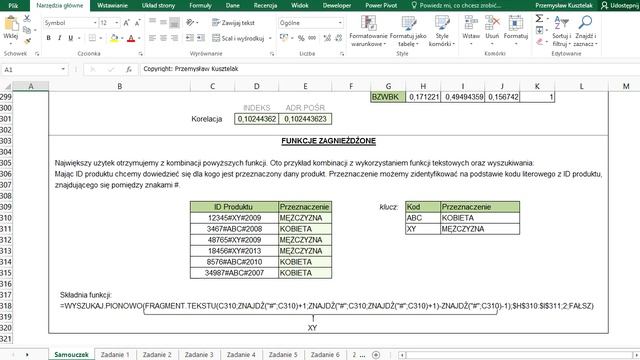The width and height of the screenshot is (640, 360).
Task: Click the Udostępnij share button
Action: click(620, 5)
